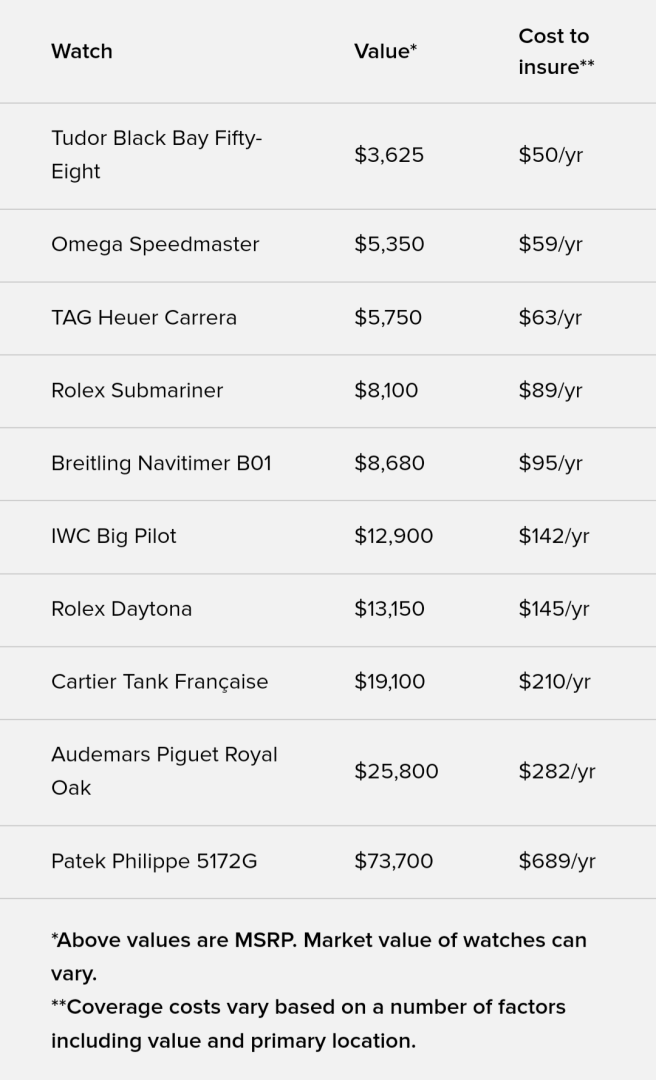Select Audemars Piguet Royal Oak name
The image size is (656, 1080).
pos(164,771)
